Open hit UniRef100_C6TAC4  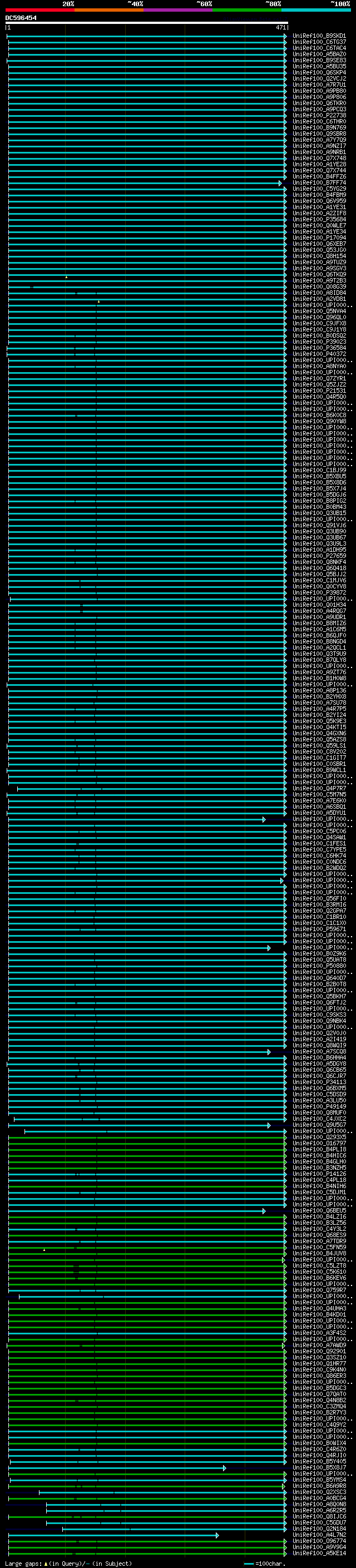(319, 48)
